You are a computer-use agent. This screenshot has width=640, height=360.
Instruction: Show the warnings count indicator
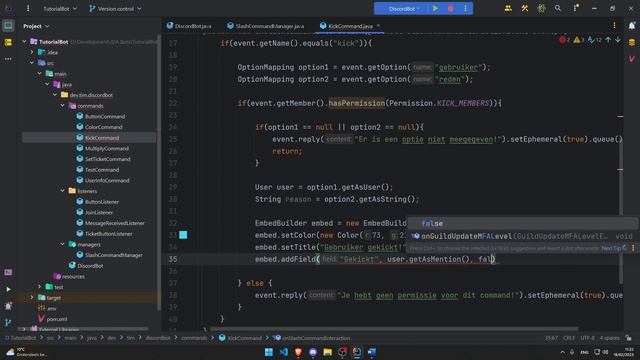(x=578, y=40)
